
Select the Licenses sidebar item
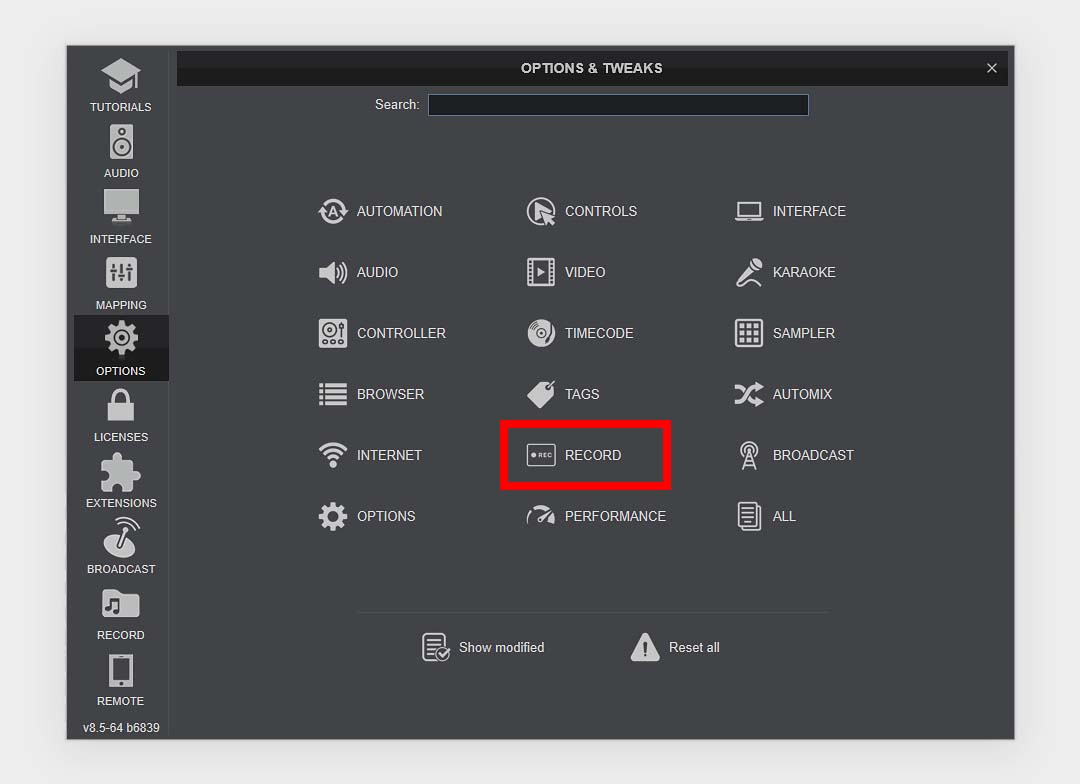pos(120,415)
